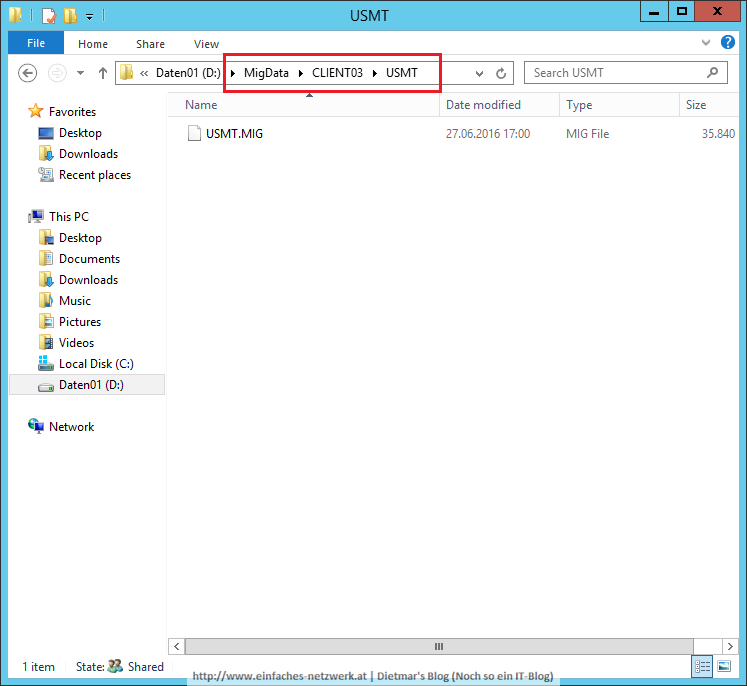The height and width of the screenshot is (686, 747).
Task: Switch to the View ribbon tab
Action: click(206, 44)
